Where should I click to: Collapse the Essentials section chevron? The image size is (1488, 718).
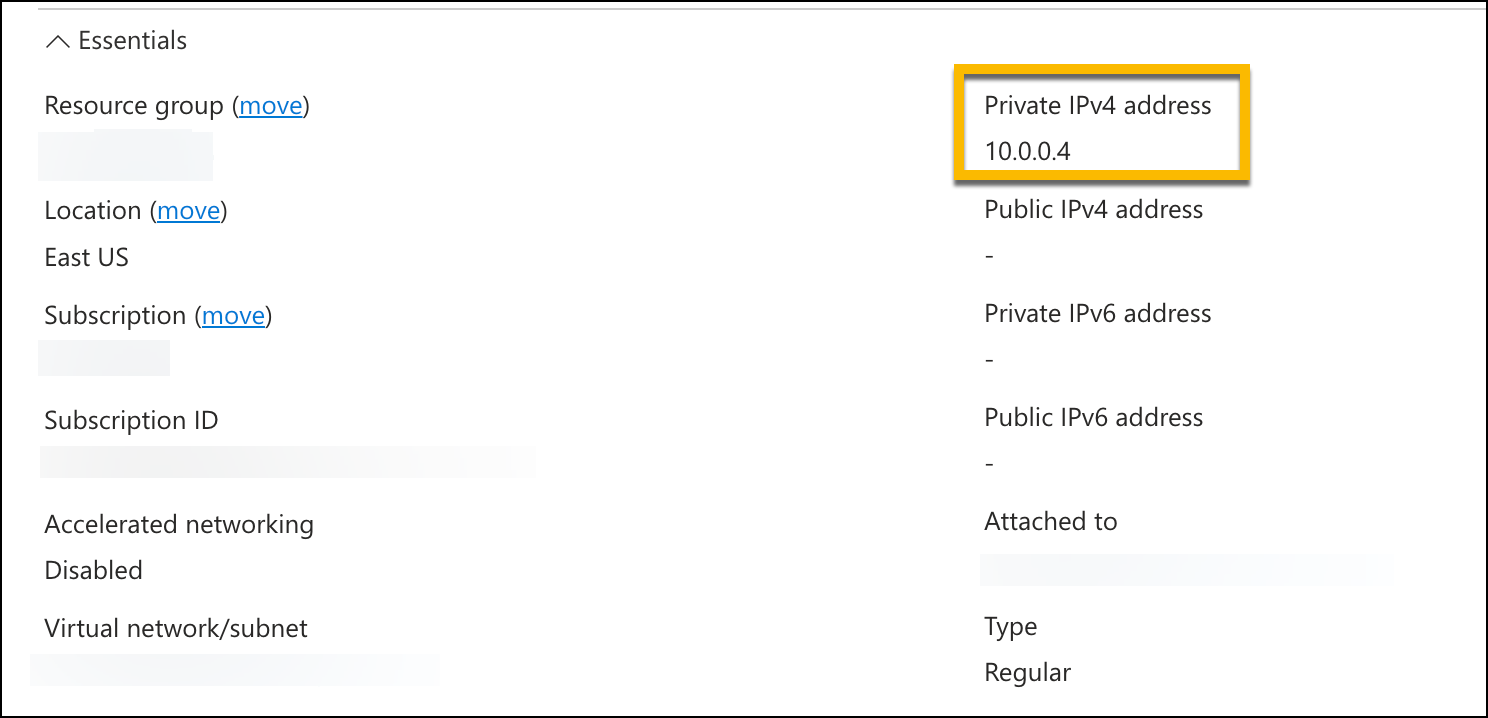click(58, 40)
